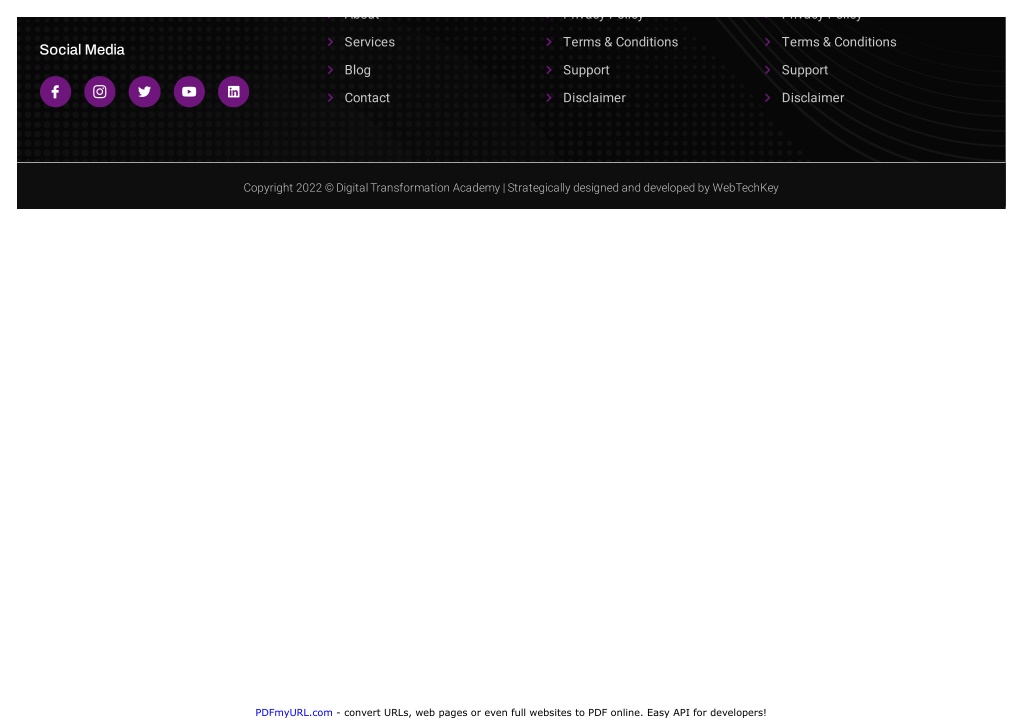The height and width of the screenshot is (723, 1024).
Task: Go to the Services footer link
Action: (x=370, y=42)
